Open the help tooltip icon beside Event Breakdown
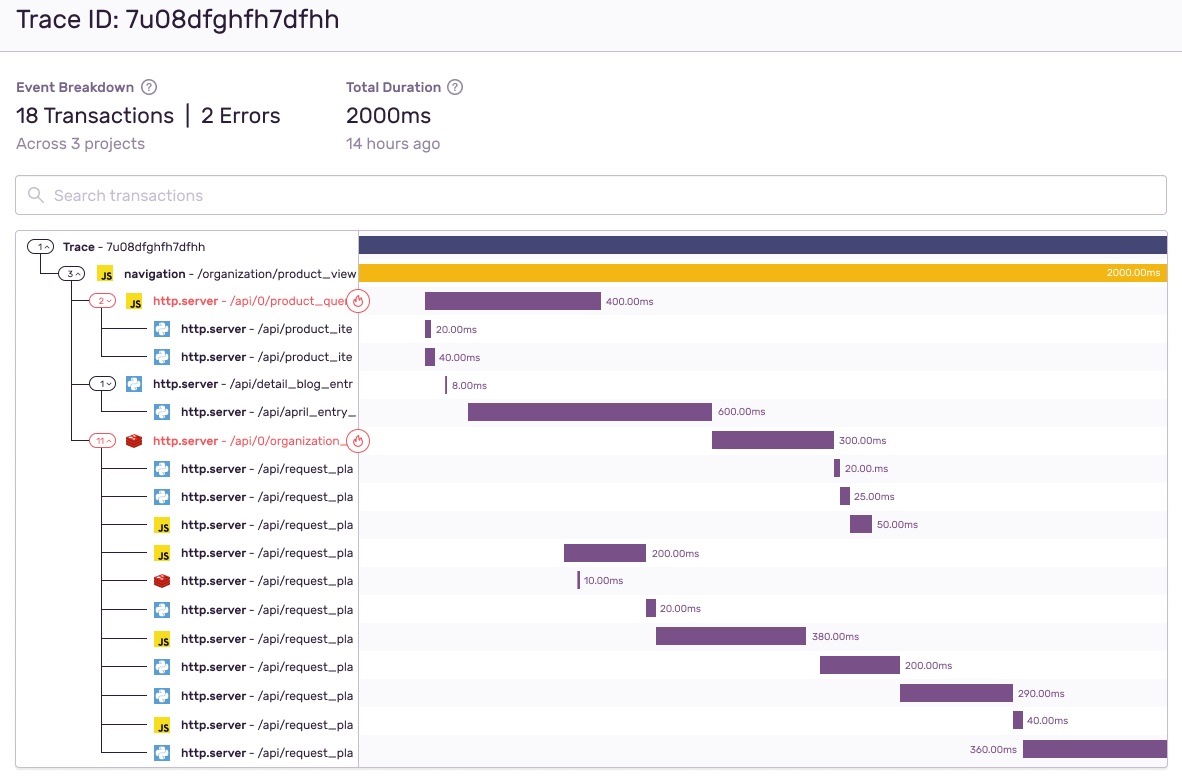Image resolution: width=1182 pixels, height=777 pixels. [x=148, y=87]
